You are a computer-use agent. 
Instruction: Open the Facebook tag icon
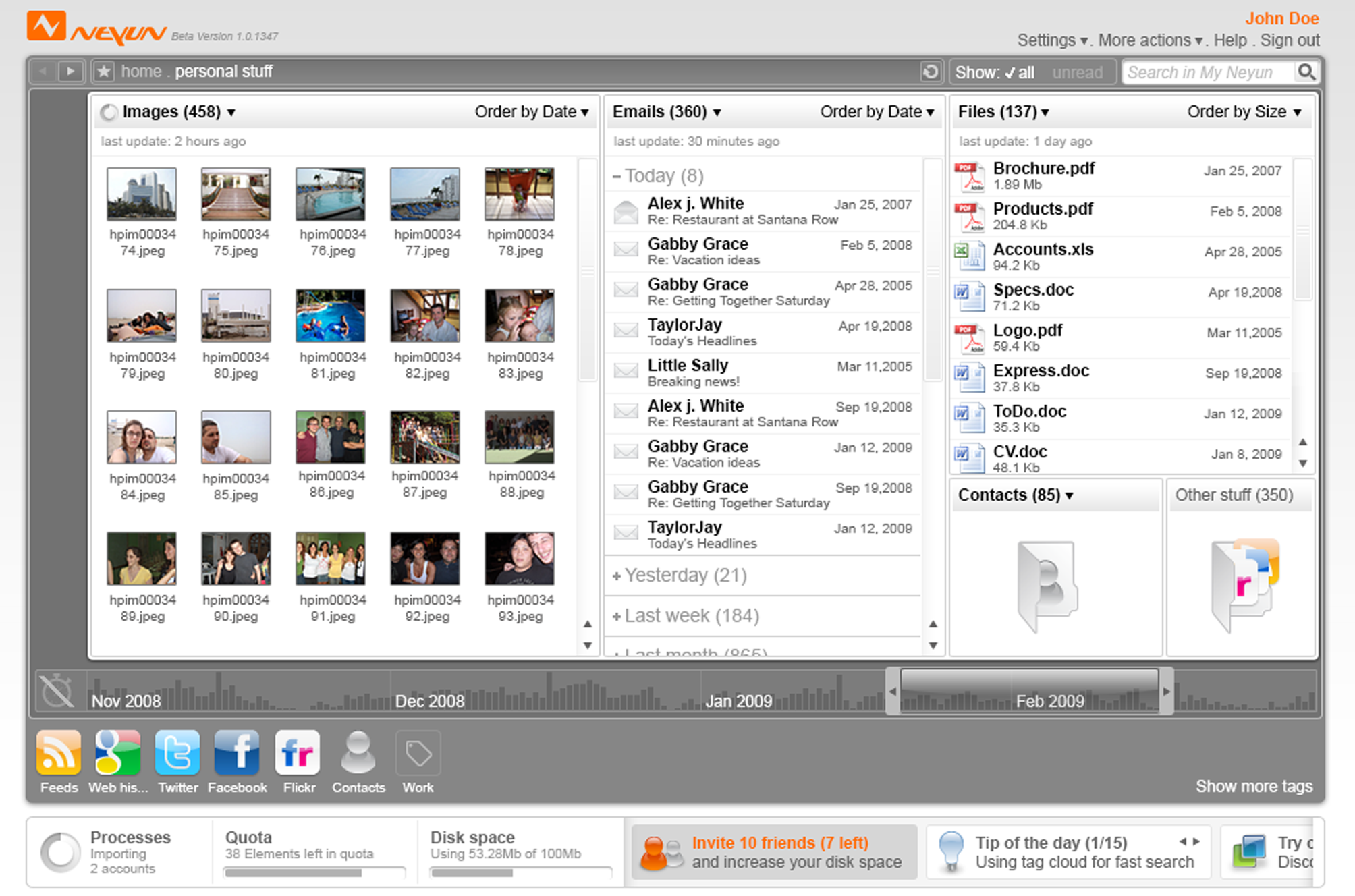[237, 752]
